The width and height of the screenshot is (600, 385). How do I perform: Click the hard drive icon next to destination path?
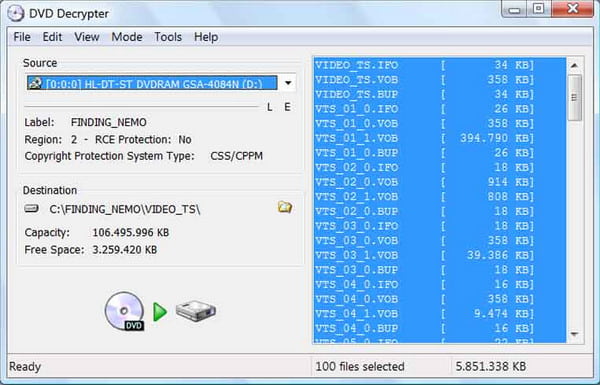click(x=32, y=209)
